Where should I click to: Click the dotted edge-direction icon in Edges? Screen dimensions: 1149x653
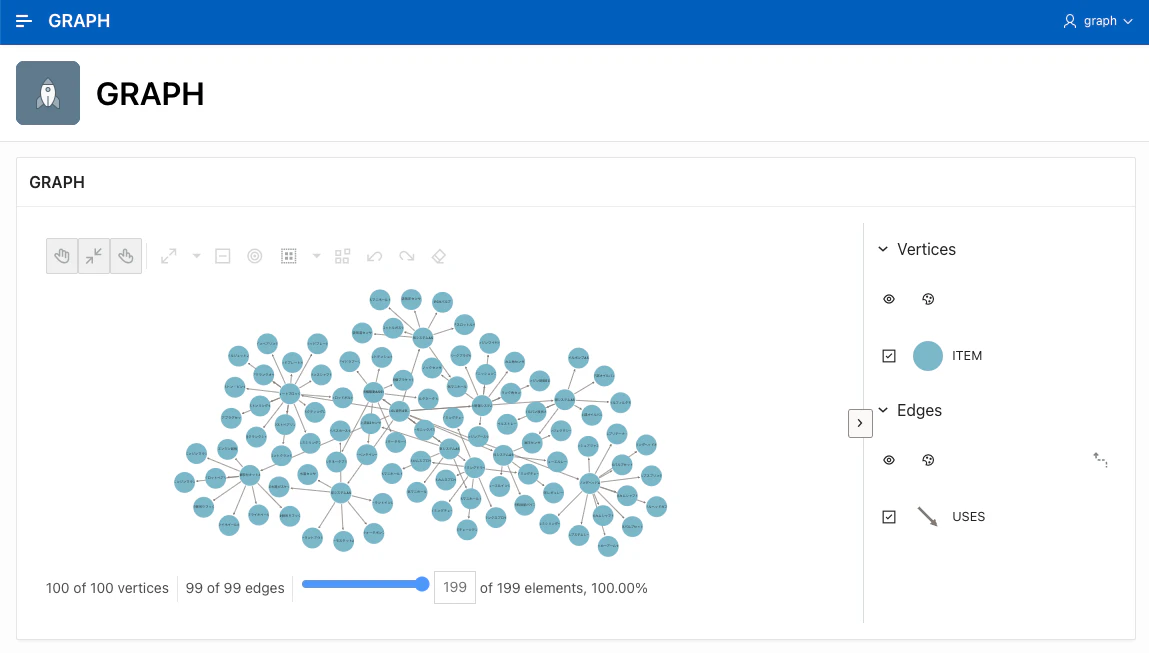(1100, 460)
